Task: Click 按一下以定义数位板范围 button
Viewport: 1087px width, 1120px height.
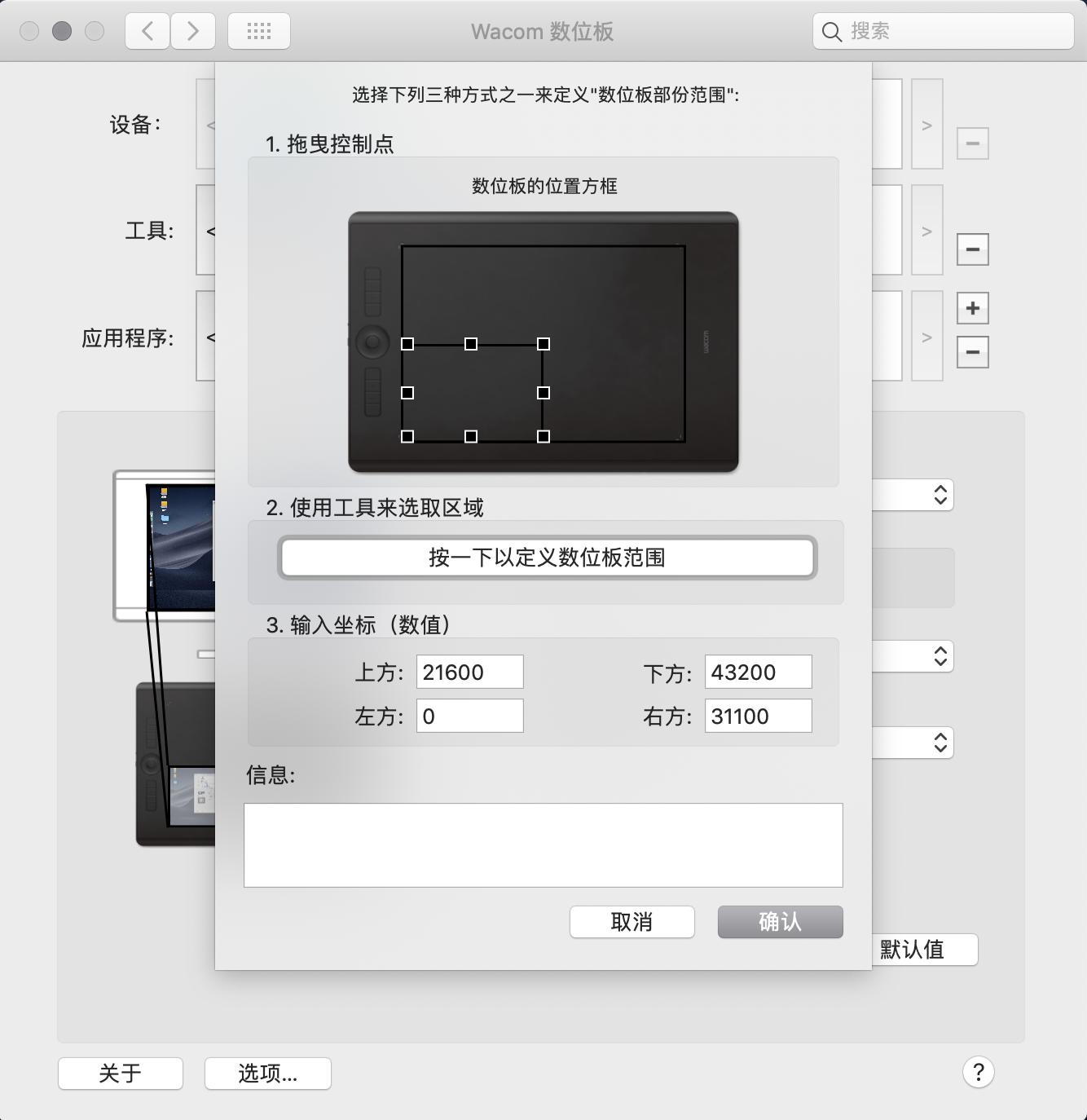Action: pos(547,558)
